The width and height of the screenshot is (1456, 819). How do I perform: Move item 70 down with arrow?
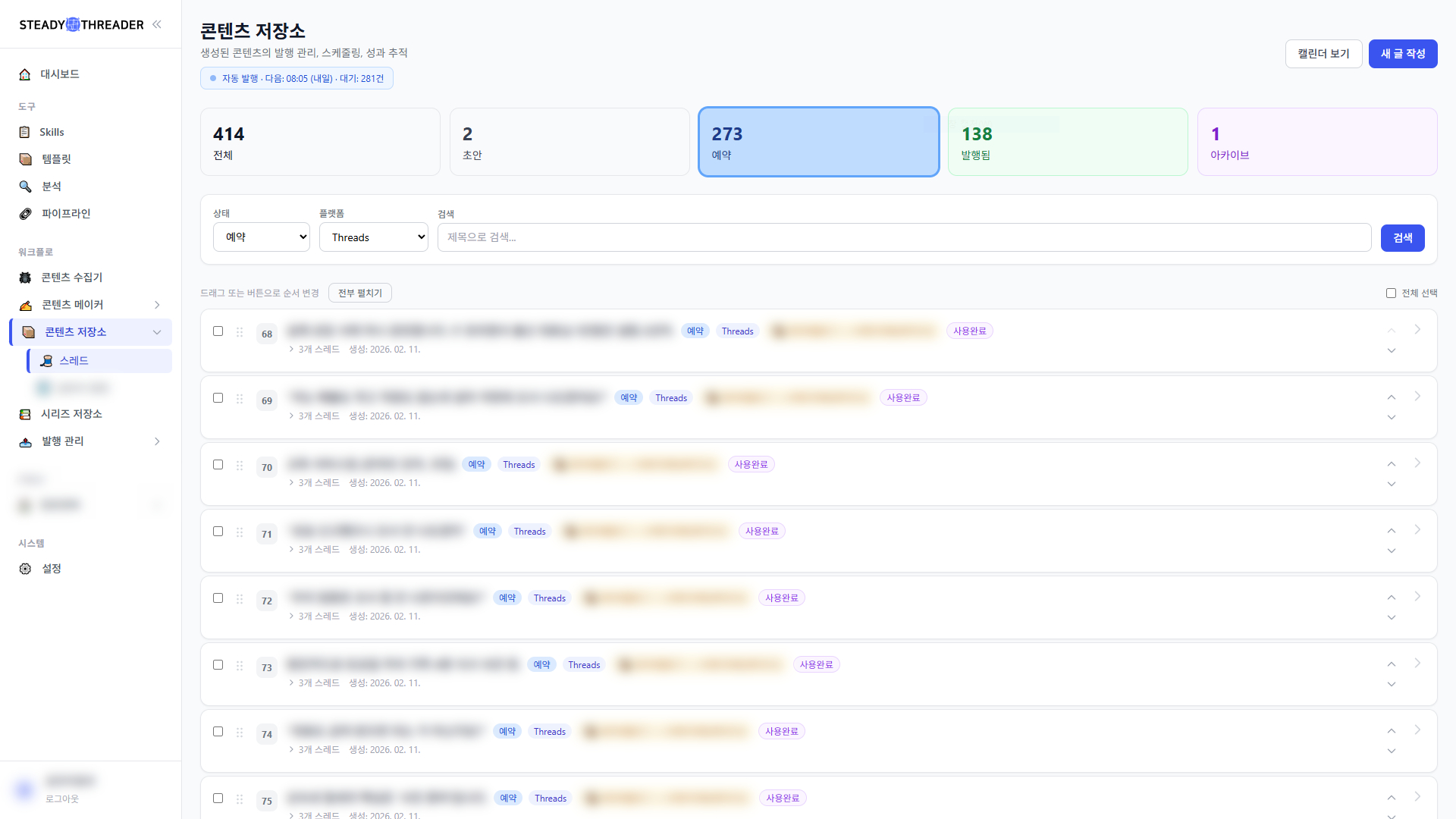click(x=1392, y=484)
